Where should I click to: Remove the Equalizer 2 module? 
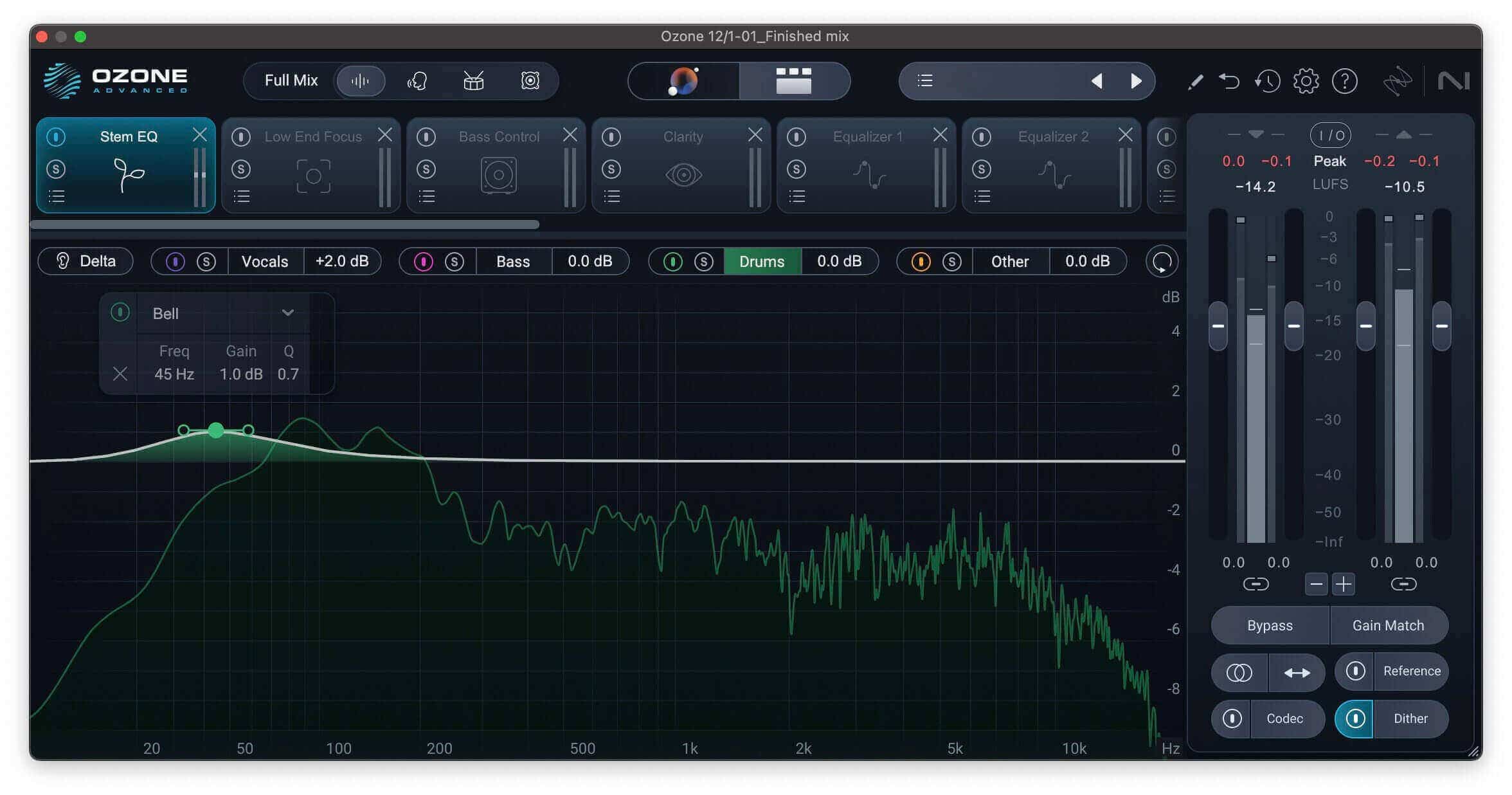[1126, 134]
